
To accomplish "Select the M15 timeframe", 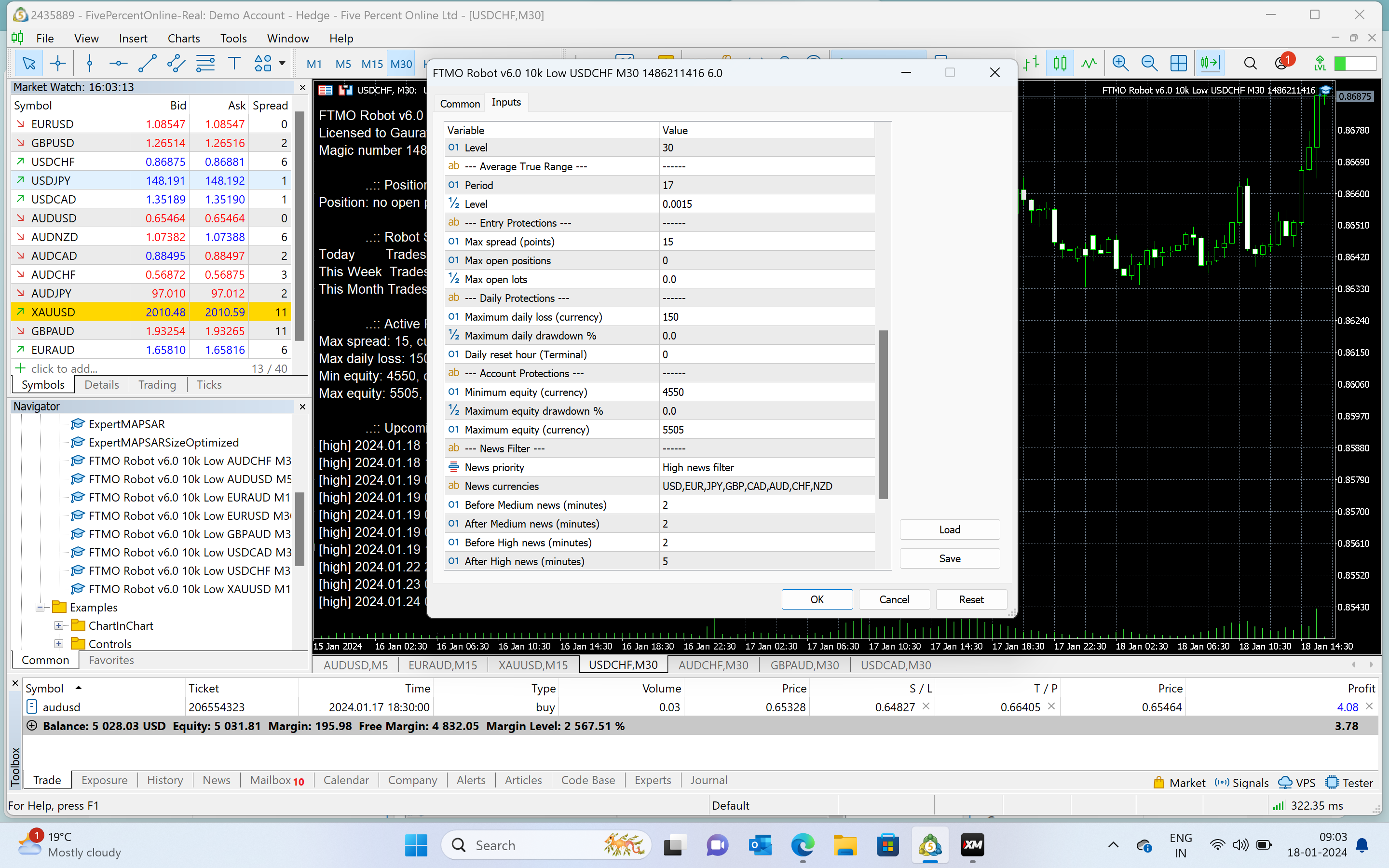I will (372, 64).
